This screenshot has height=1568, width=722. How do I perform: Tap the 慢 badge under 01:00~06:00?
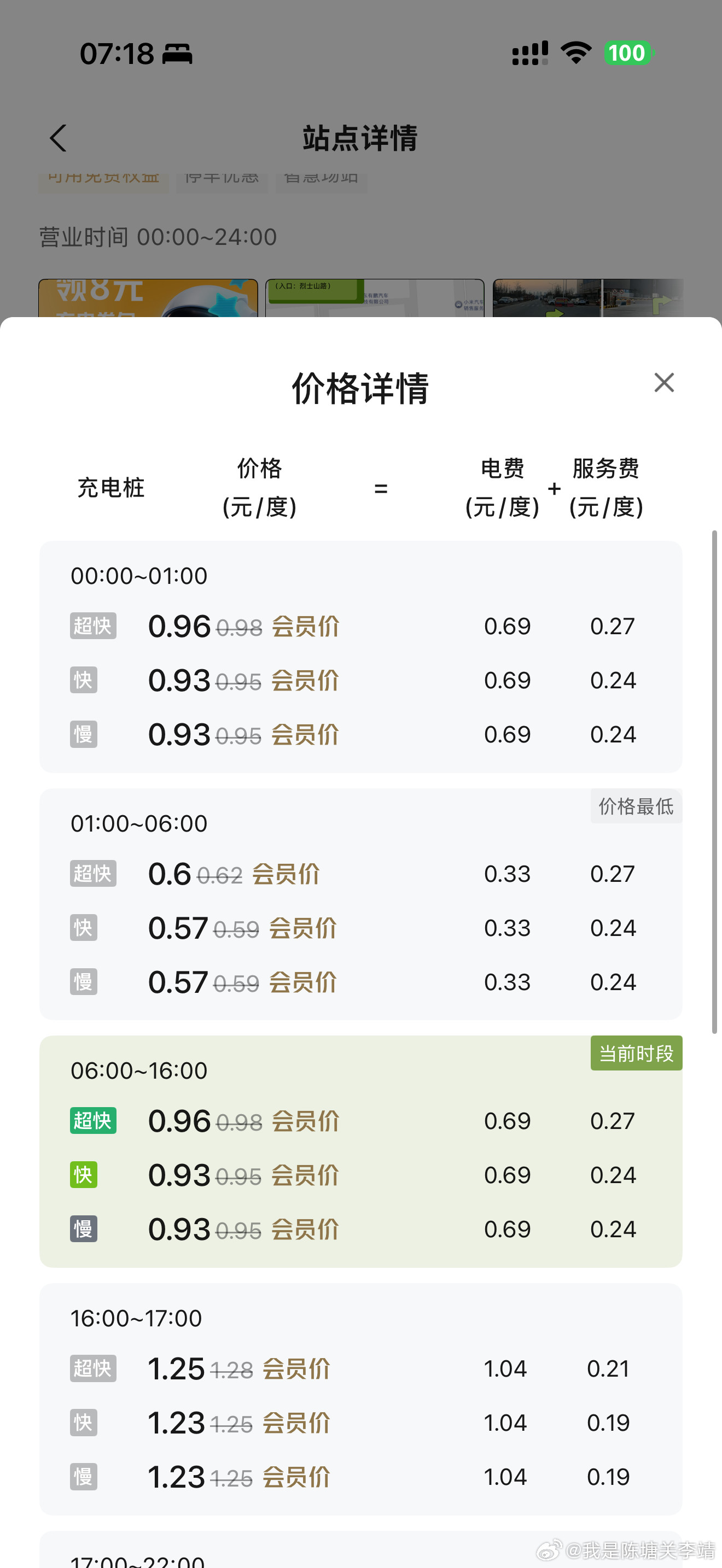point(83,982)
